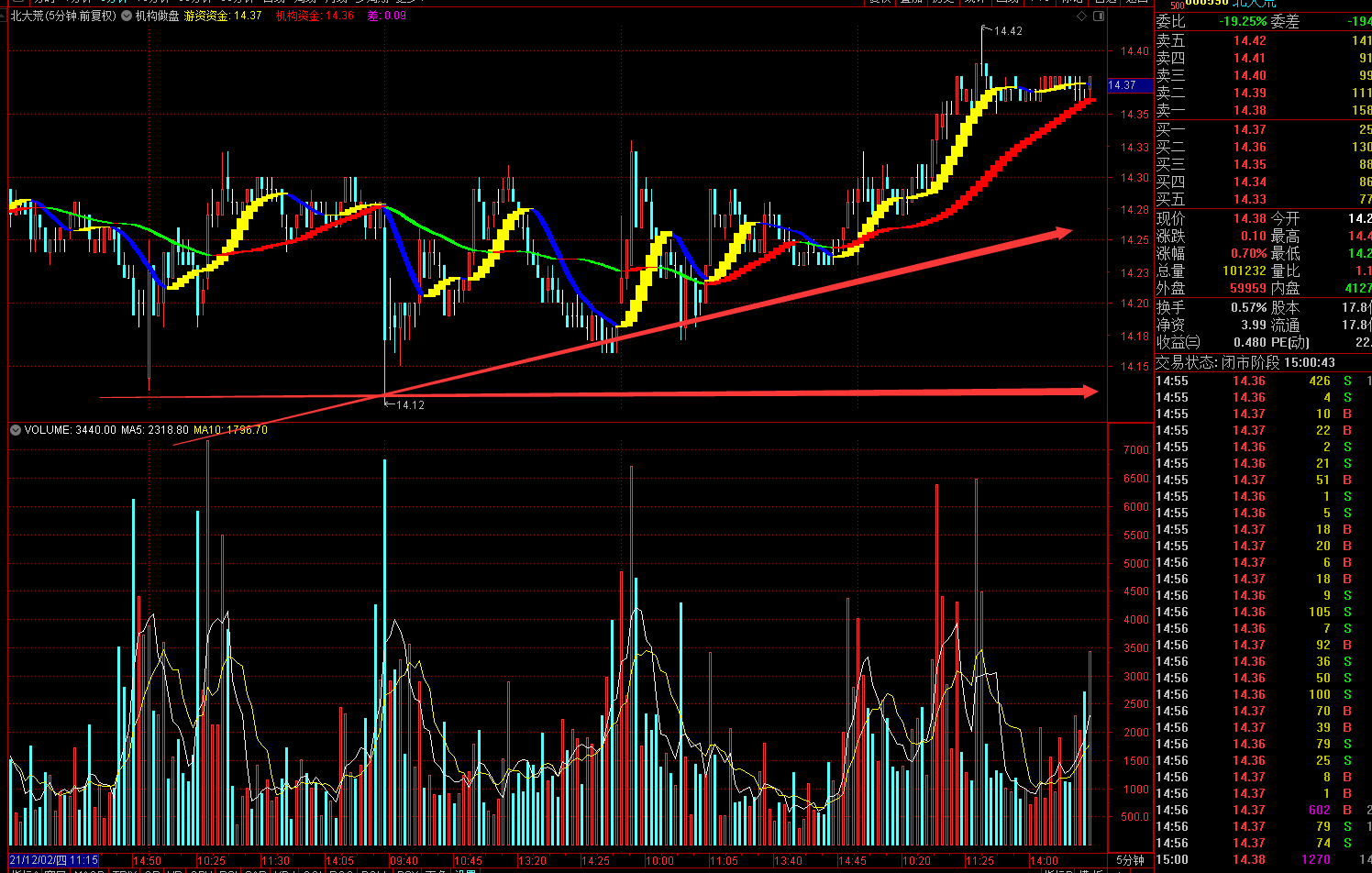Select the 14:56 tick with volume 105
1372x873 pixels.
click(x=1264, y=612)
